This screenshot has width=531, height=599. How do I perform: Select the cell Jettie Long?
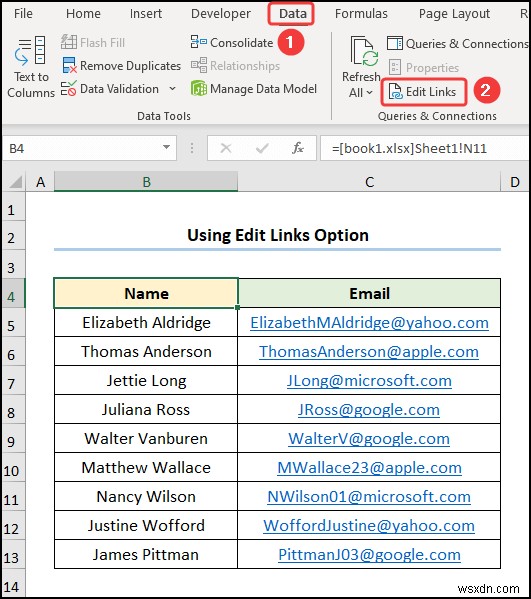(146, 380)
